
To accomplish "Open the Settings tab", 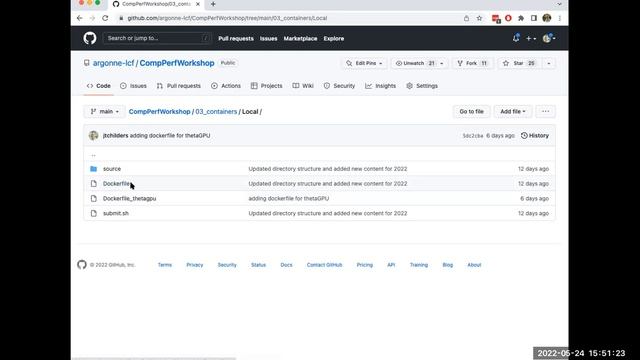I will (422, 86).
